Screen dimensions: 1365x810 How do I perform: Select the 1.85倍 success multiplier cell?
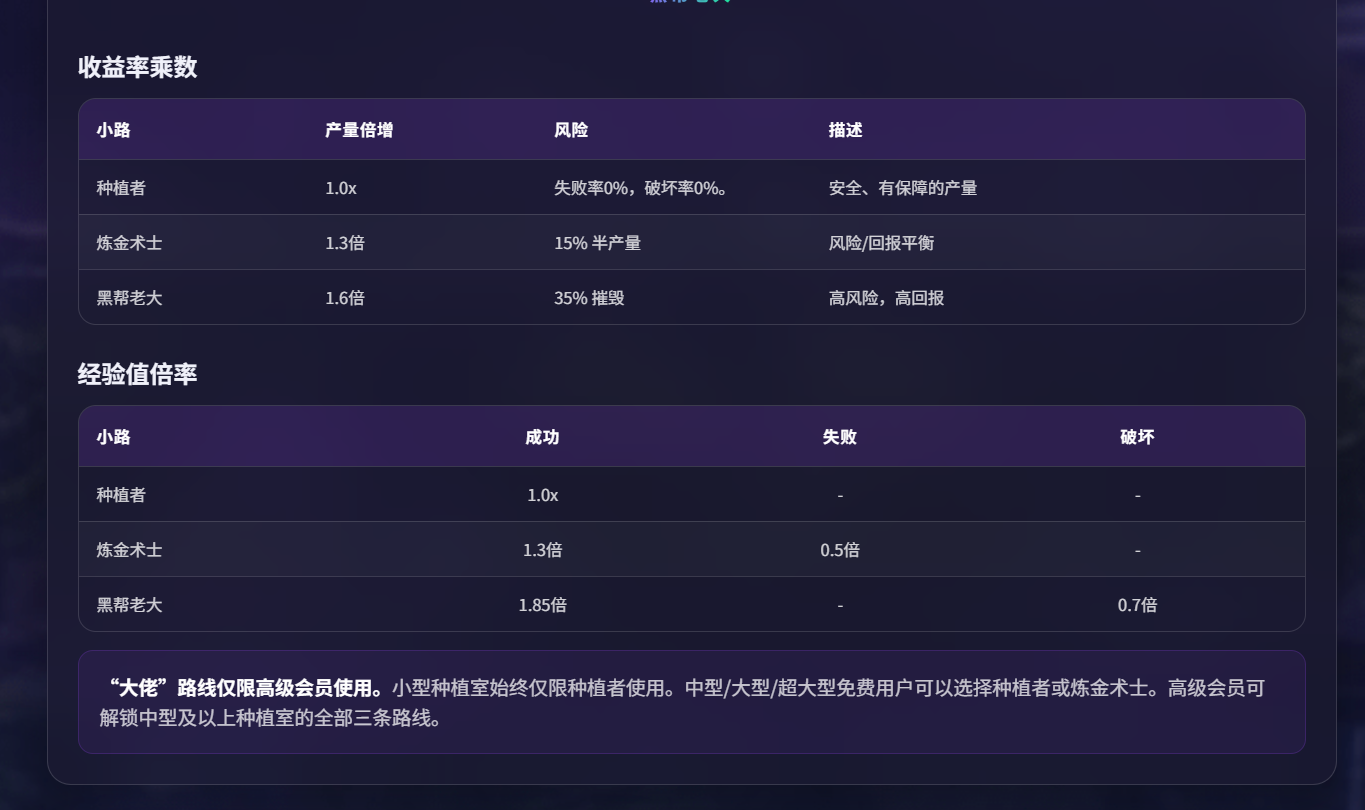click(x=542, y=605)
